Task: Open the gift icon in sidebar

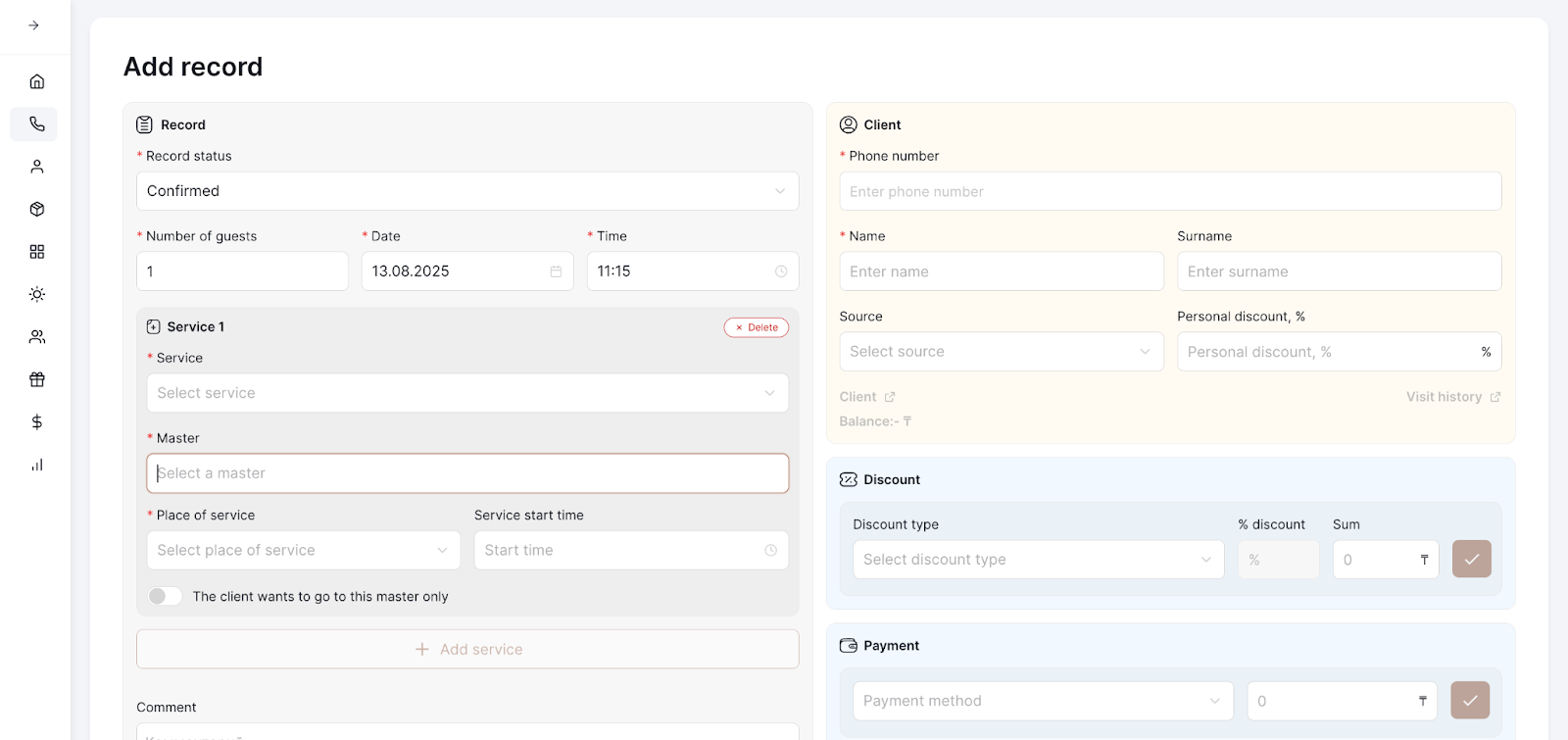Action: point(37,379)
